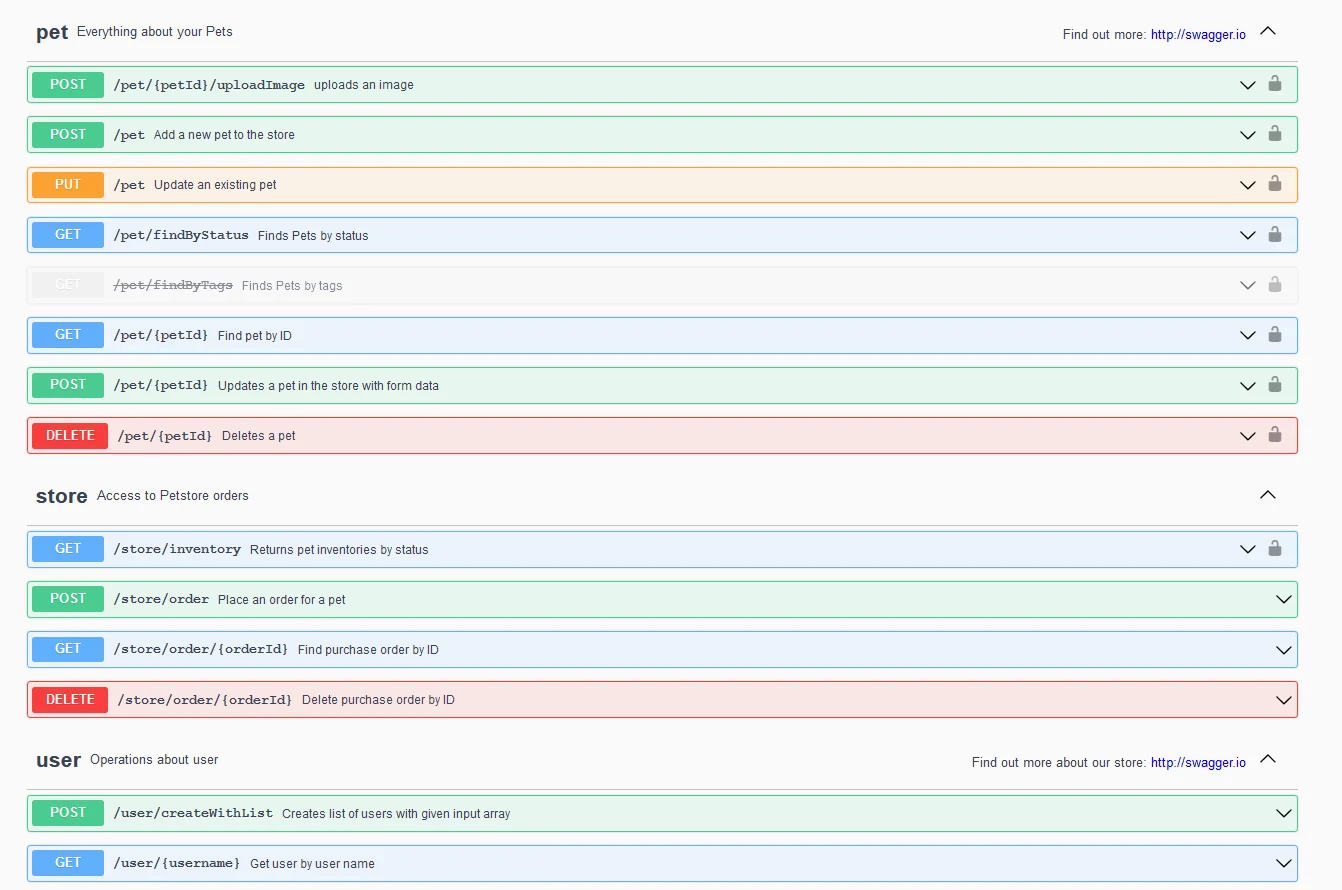Image resolution: width=1342 pixels, height=890 pixels.
Task: Click DELETE button for store order
Action: (x=70, y=699)
